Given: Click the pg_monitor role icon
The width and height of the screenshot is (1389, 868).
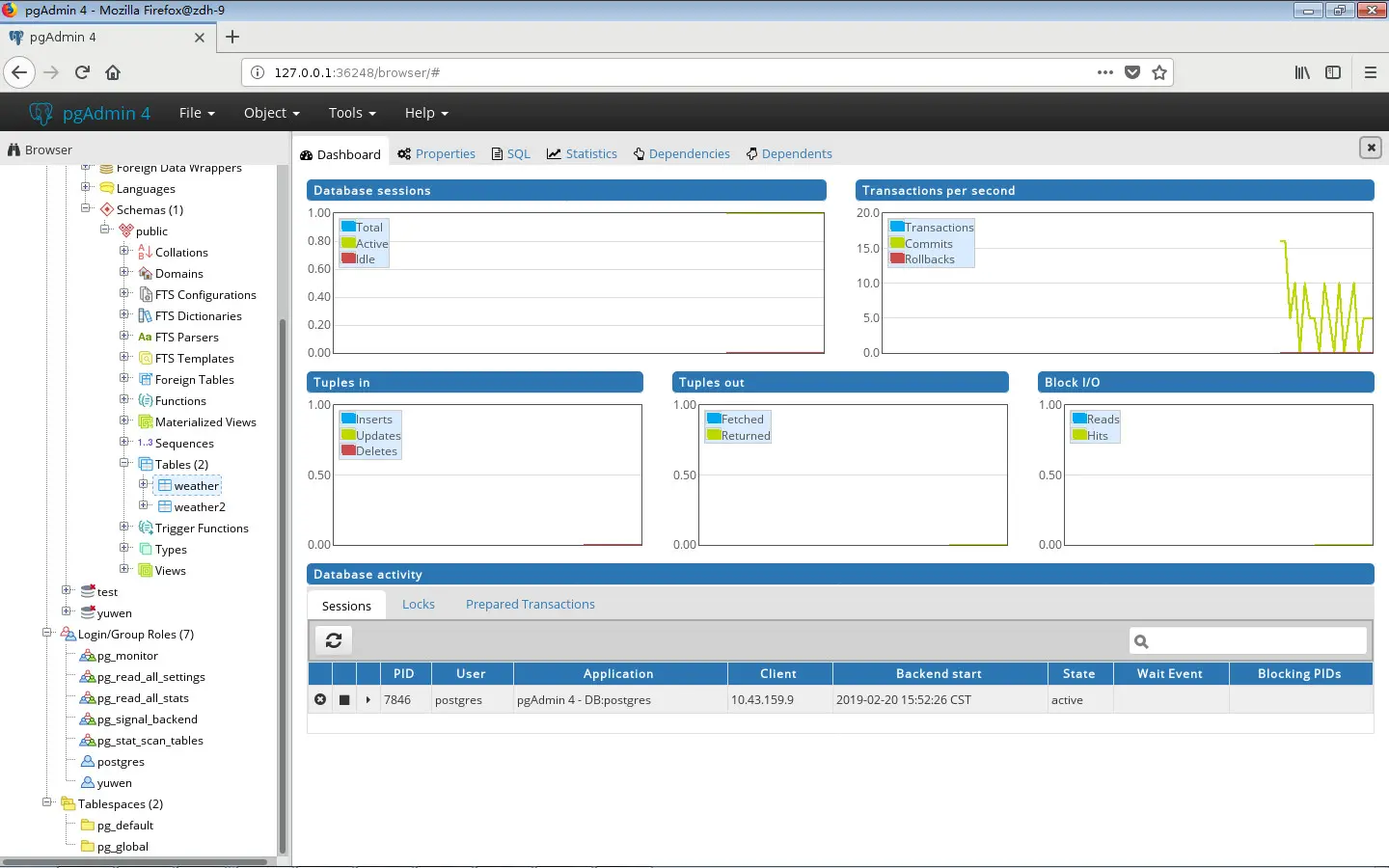Looking at the screenshot, I should point(88,655).
